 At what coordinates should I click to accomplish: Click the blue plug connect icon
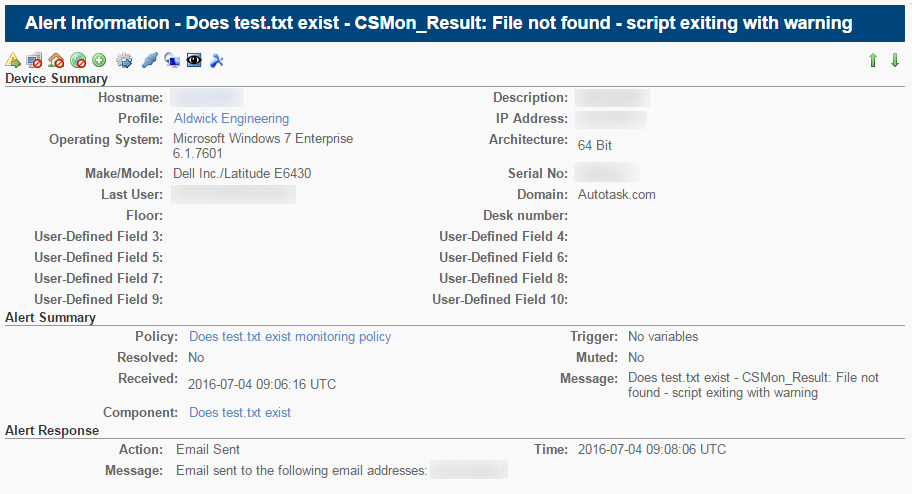149,60
